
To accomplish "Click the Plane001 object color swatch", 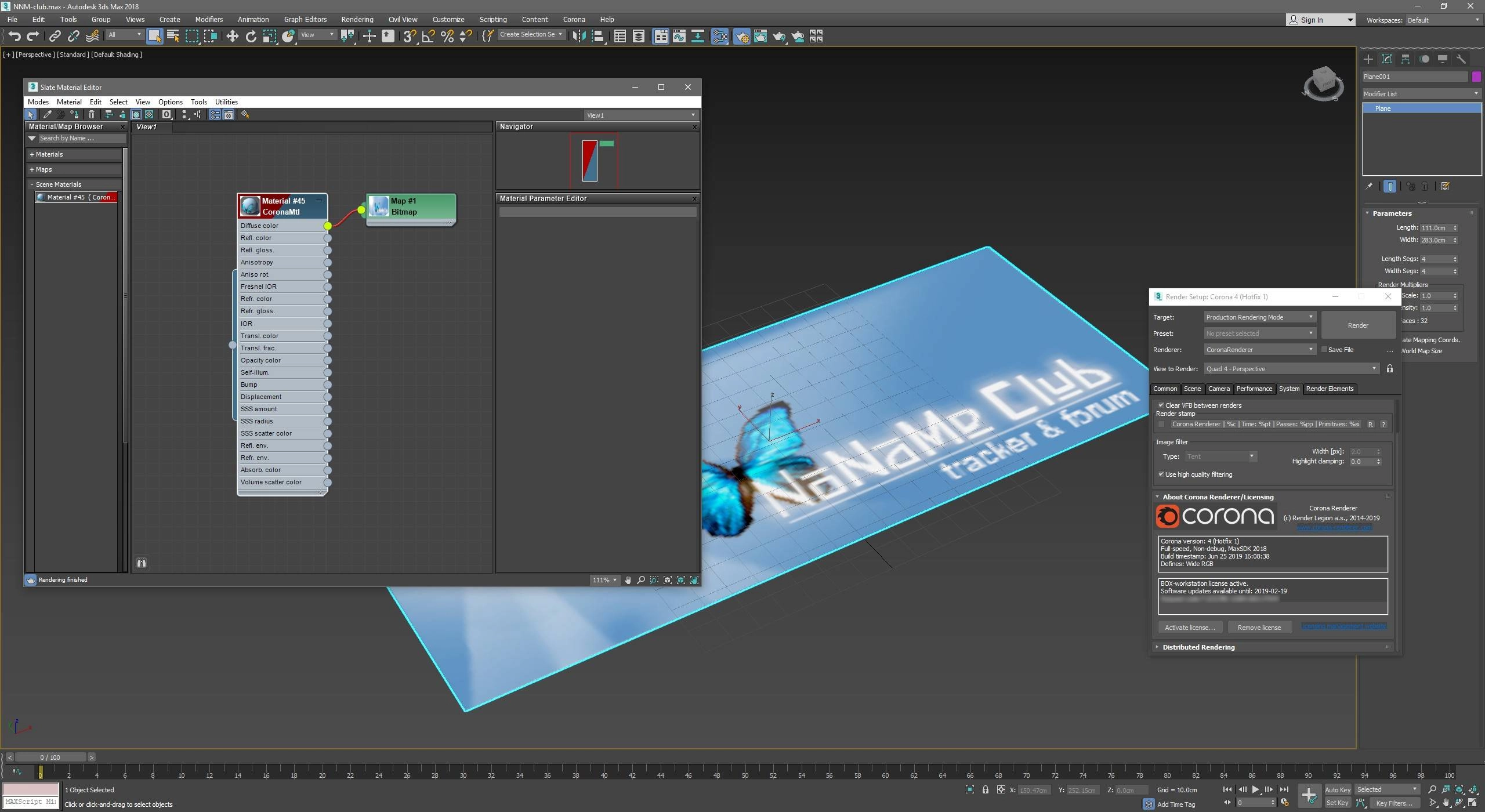I will [1476, 77].
